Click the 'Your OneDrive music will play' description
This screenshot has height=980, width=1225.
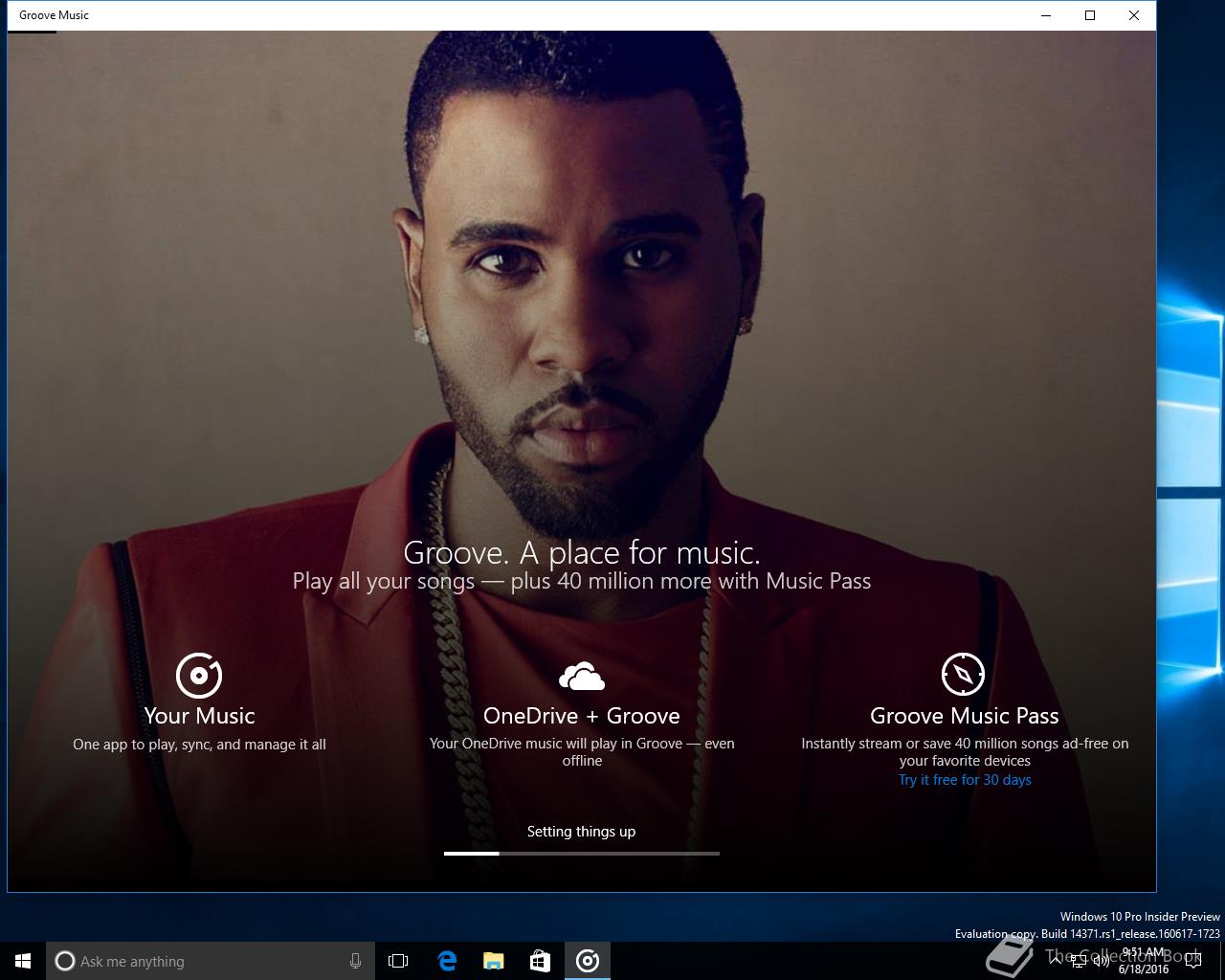click(x=582, y=752)
